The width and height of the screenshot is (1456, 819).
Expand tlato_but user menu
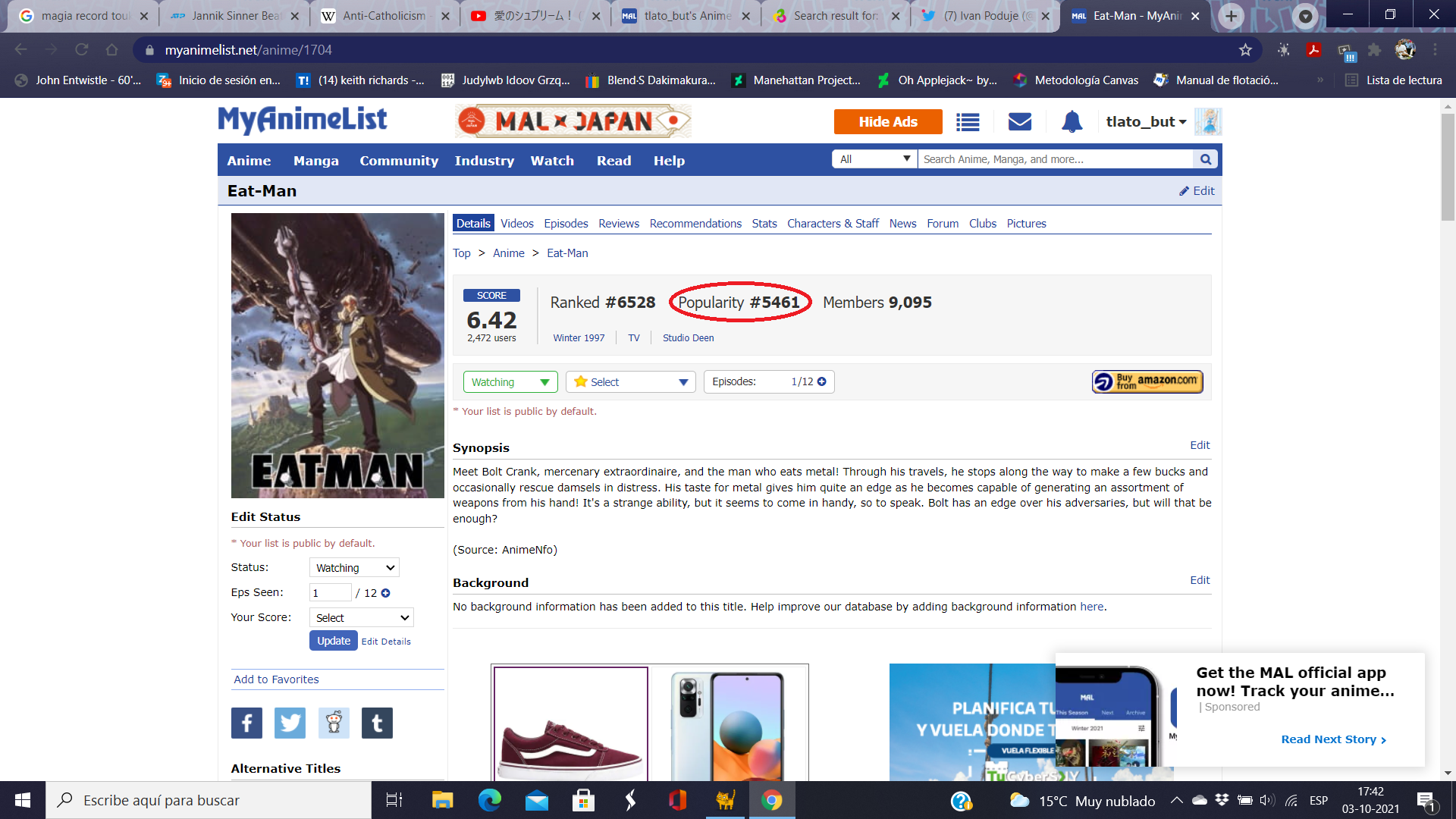1146,122
